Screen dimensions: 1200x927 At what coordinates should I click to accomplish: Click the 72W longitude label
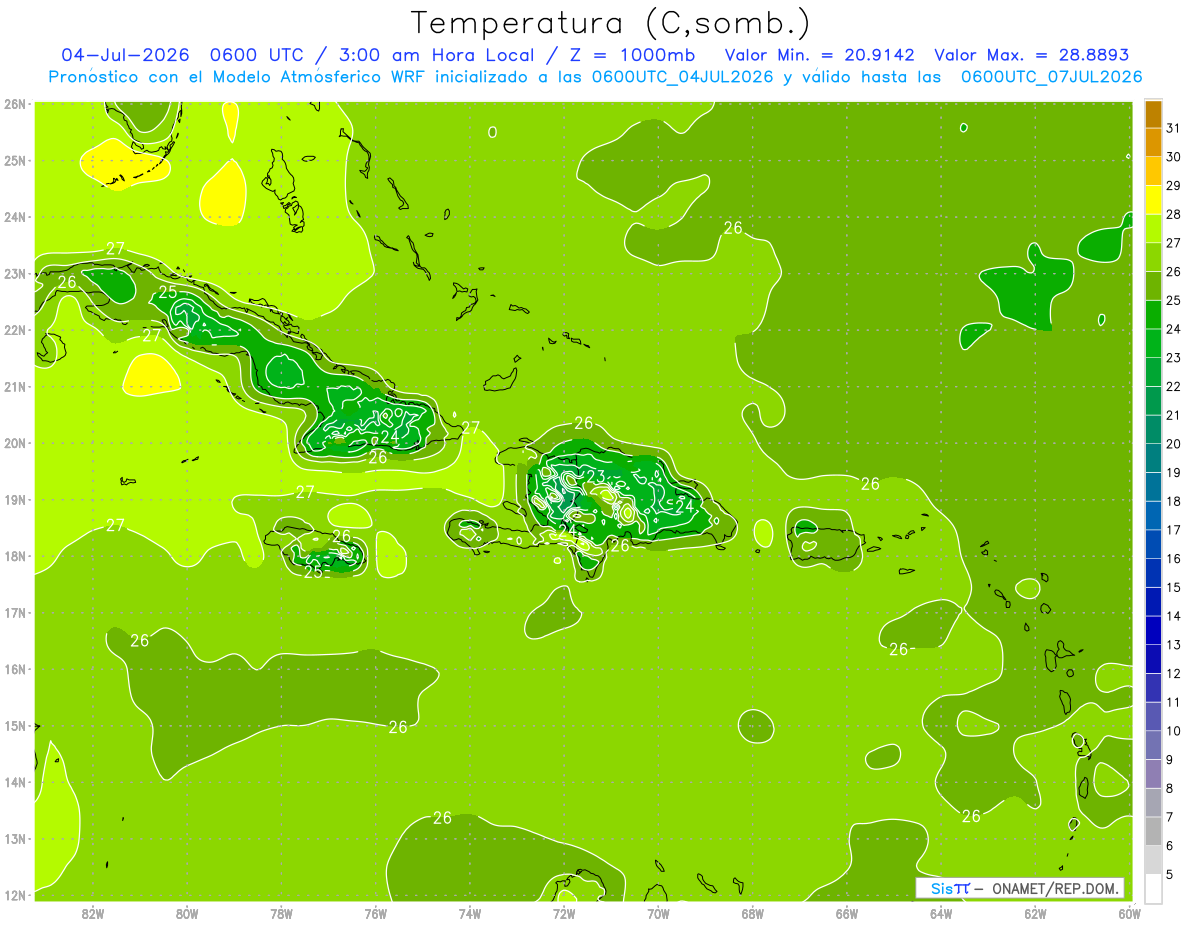click(564, 913)
